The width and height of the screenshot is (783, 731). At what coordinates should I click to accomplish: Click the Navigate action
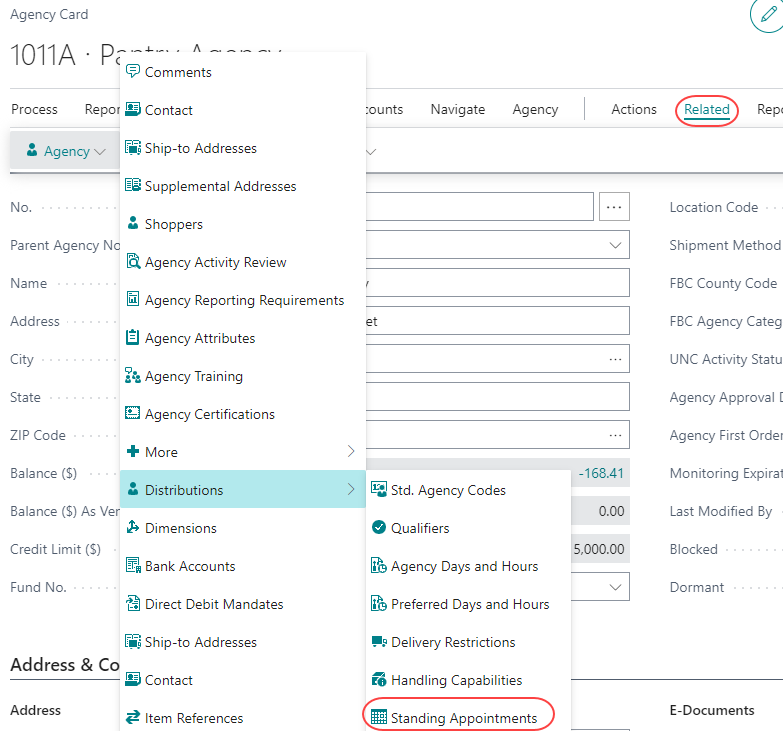click(x=457, y=110)
